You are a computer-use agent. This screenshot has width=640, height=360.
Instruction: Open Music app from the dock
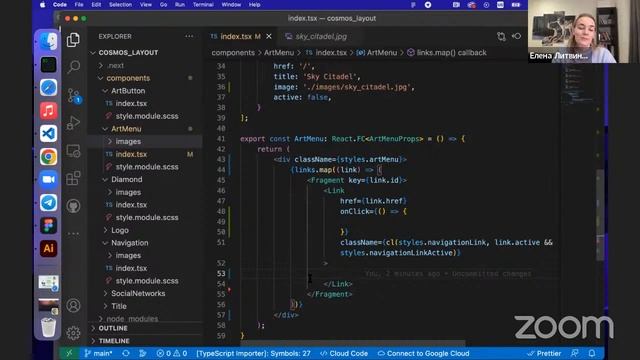click(48, 111)
